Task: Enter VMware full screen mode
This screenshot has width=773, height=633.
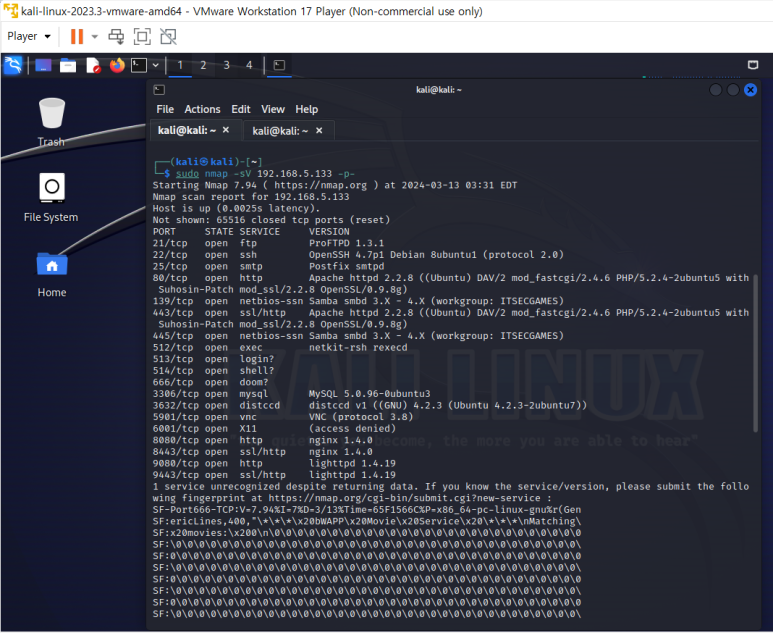Action: tap(142, 36)
